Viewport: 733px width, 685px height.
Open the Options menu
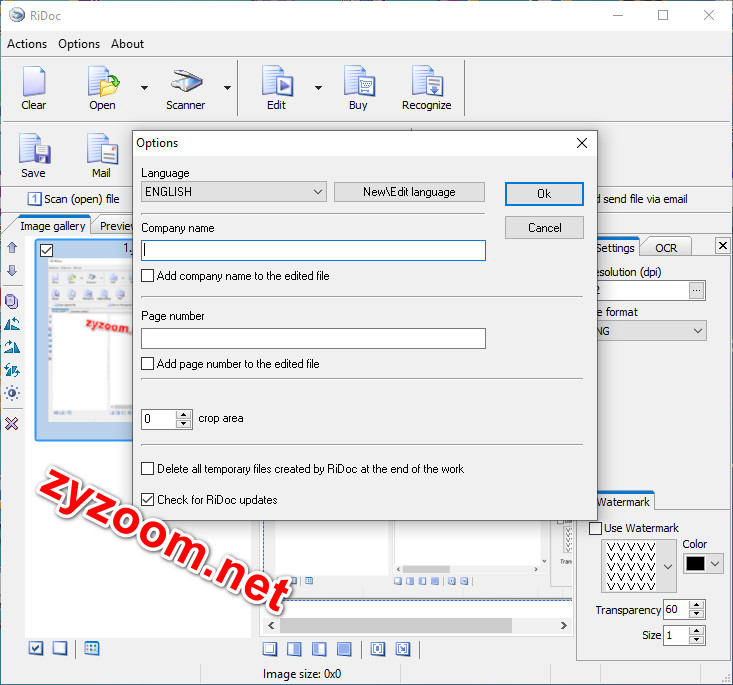tap(79, 44)
